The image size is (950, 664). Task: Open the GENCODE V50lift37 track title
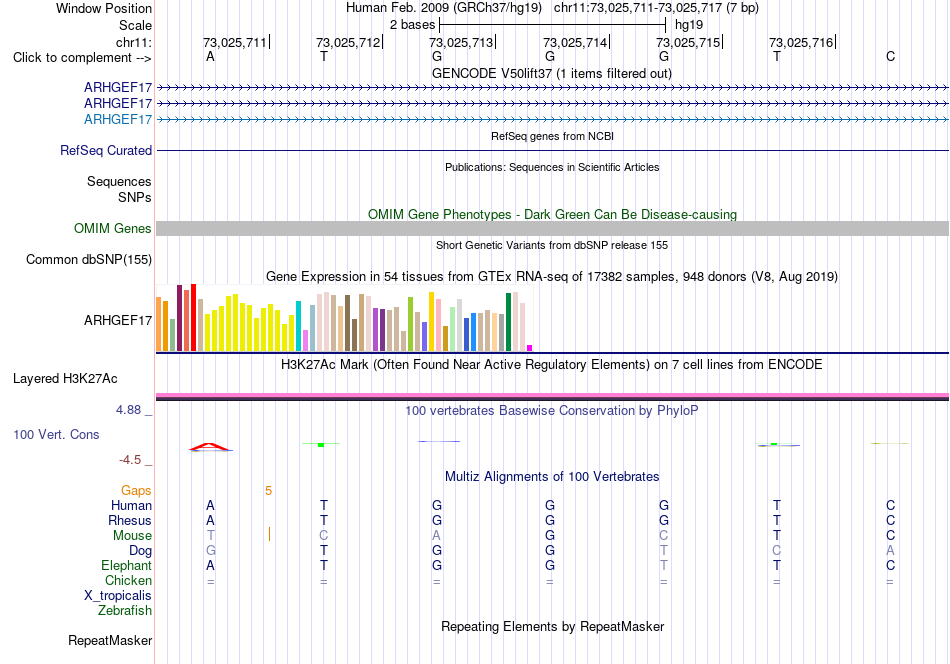pos(551,74)
